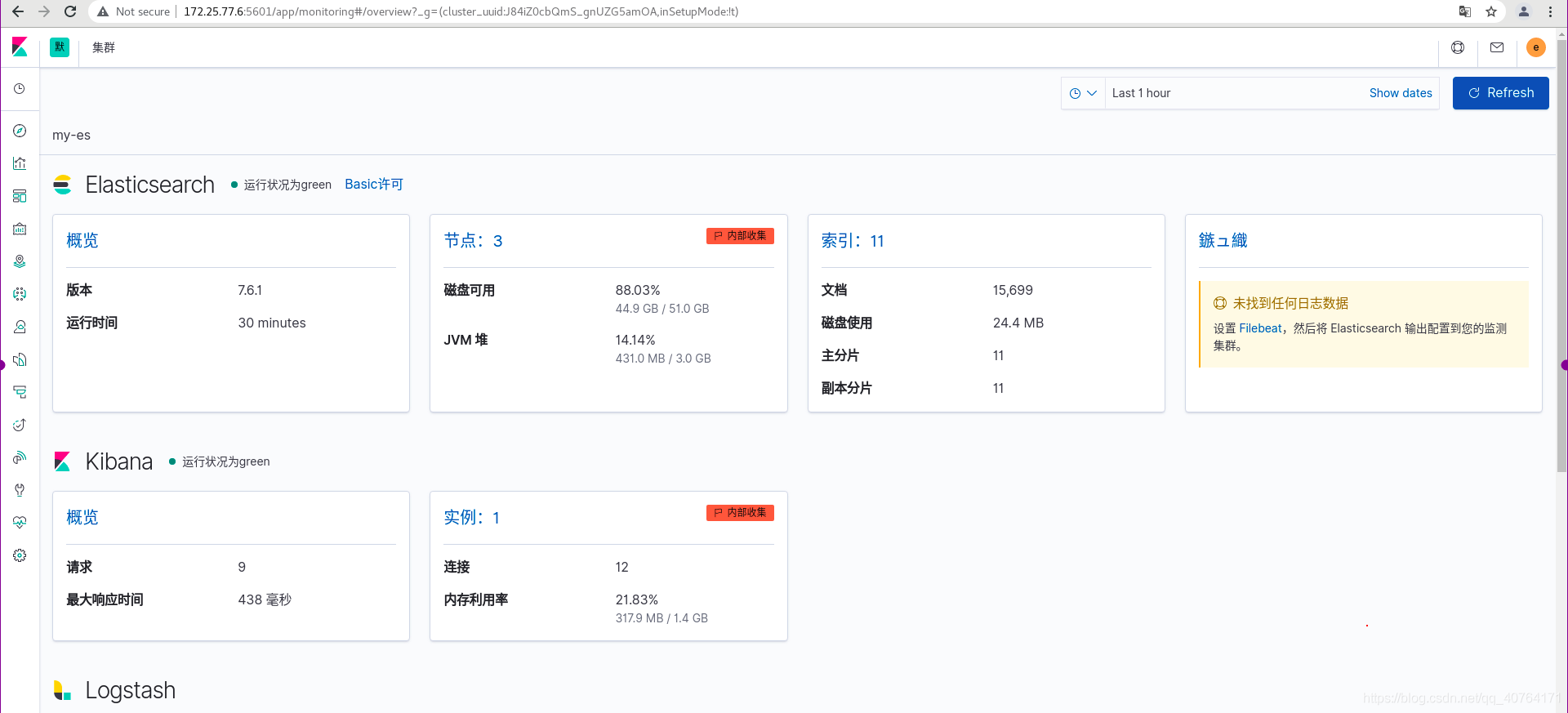Open the 实例: 1 instances link
Screen dimensions: 1568x713
[471, 517]
